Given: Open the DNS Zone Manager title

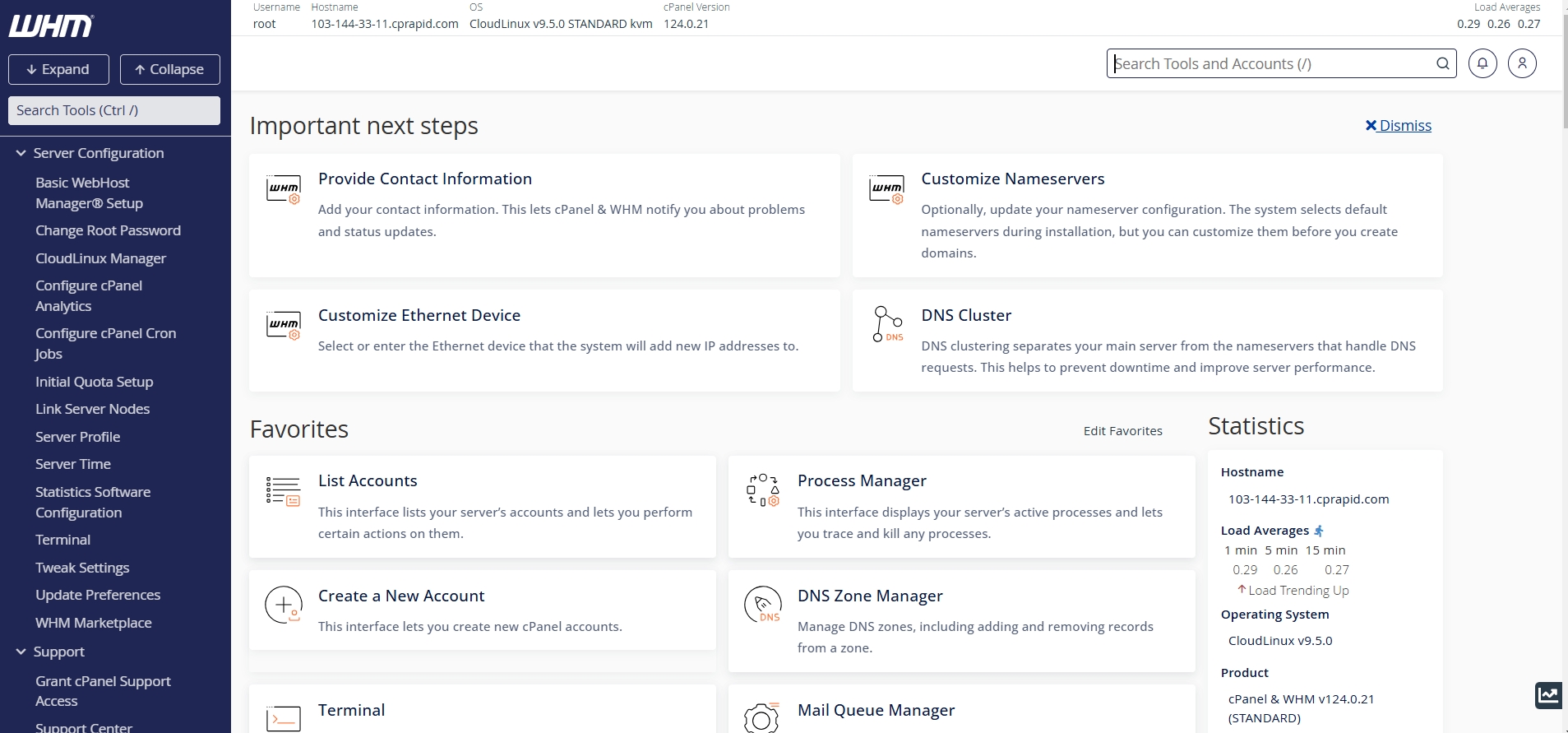Looking at the screenshot, I should (x=870, y=596).
